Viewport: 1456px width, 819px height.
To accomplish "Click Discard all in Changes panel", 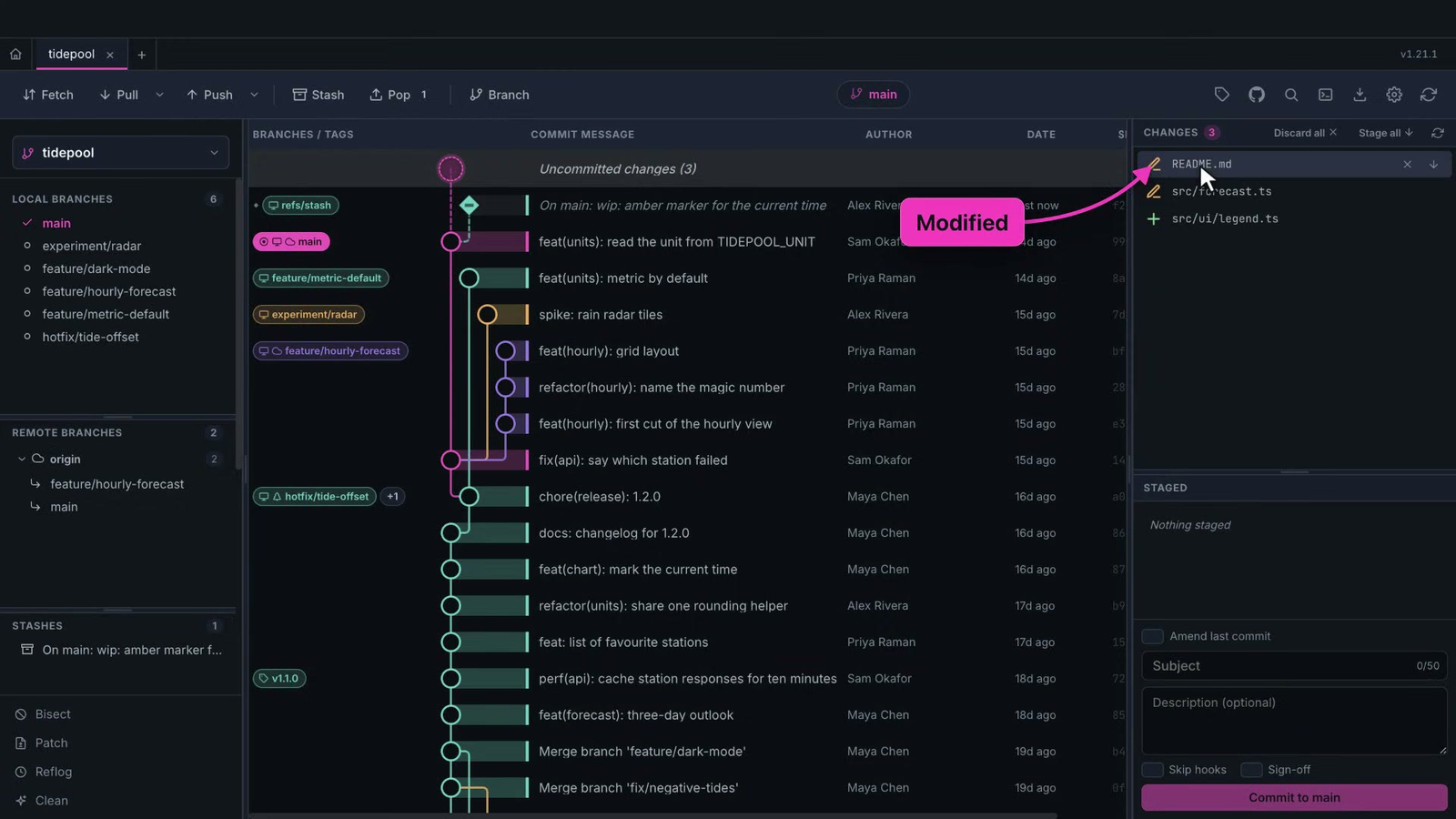I will pyautogui.click(x=1305, y=133).
